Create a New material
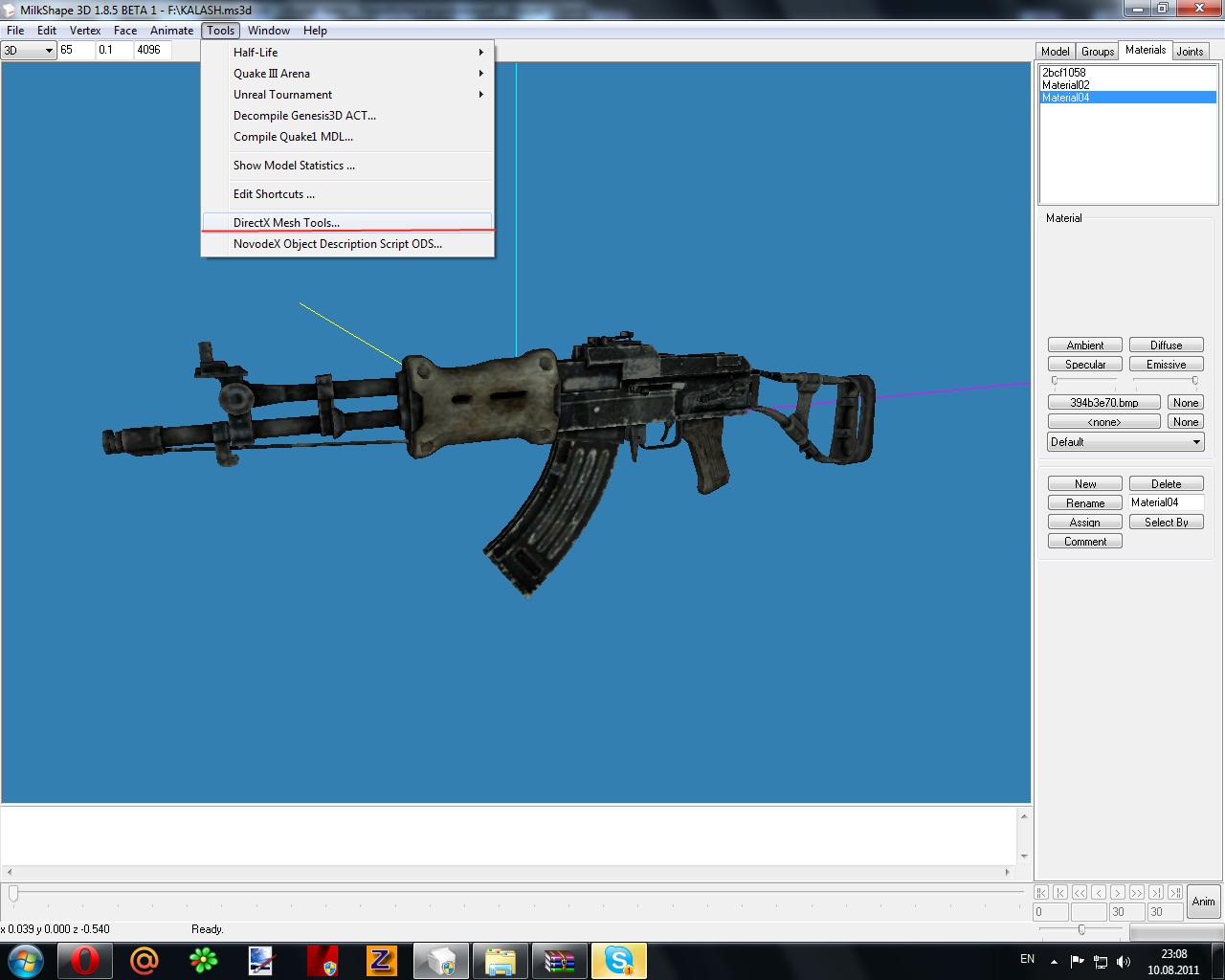1225x980 pixels. (x=1085, y=484)
